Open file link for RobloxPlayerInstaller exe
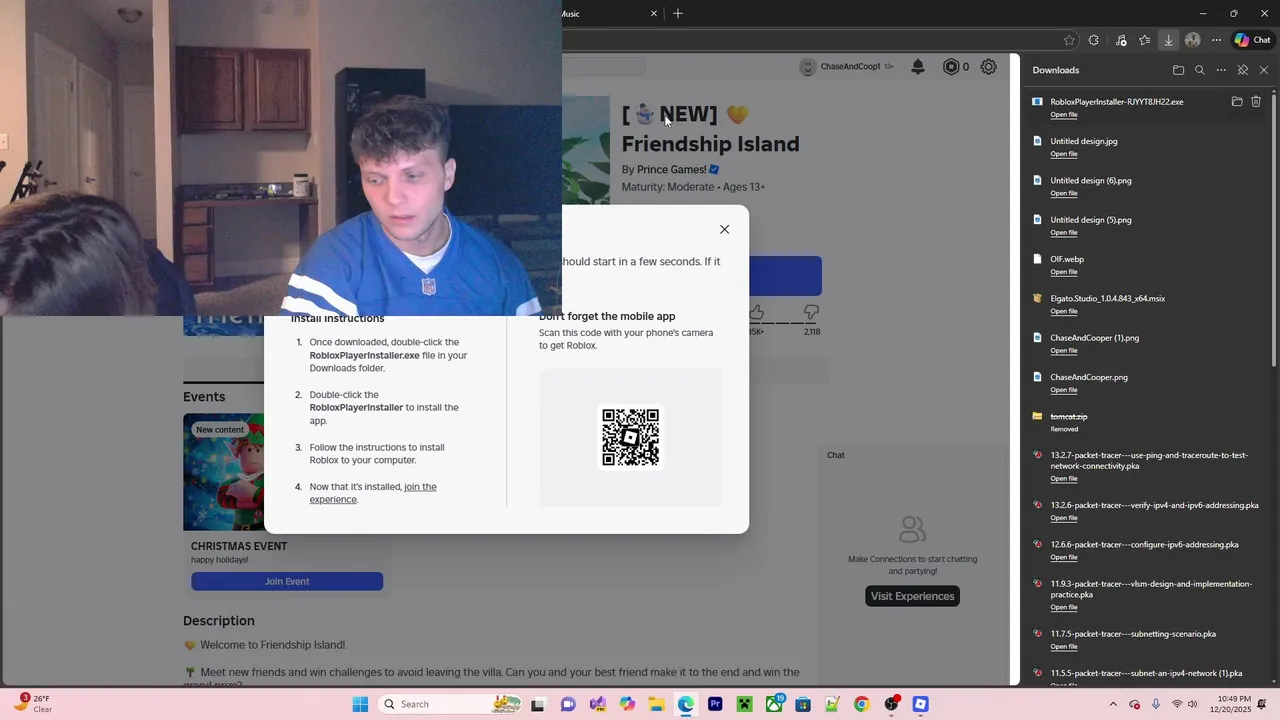The width and height of the screenshot is (1280, 720). click(x=1063, y=115)
